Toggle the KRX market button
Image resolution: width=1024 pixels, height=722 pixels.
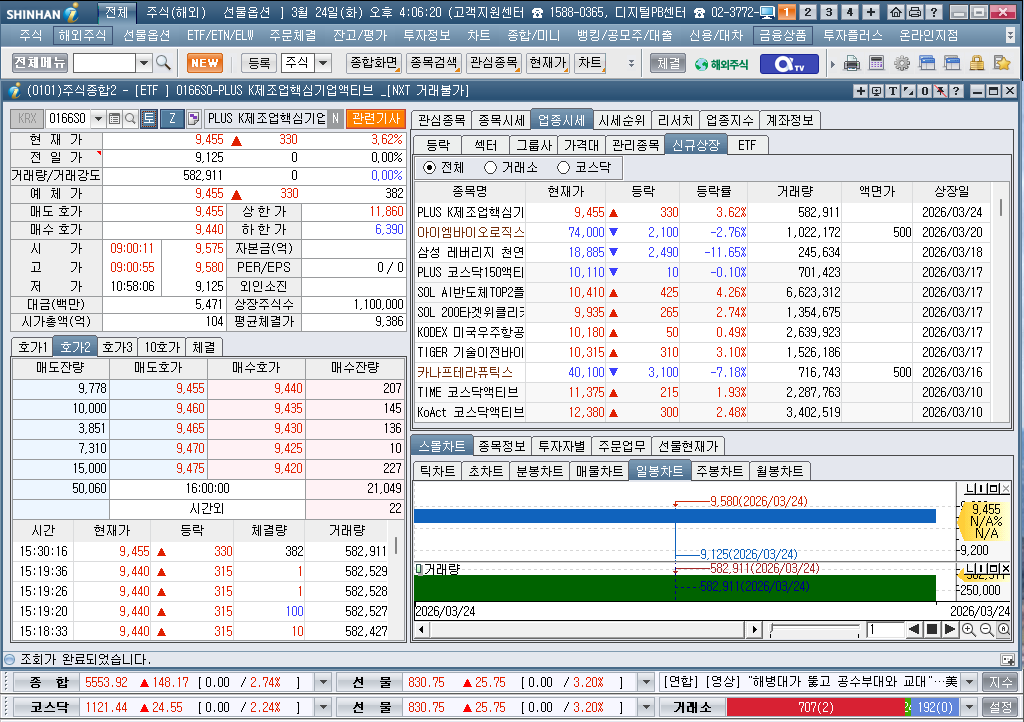(27, 118)
